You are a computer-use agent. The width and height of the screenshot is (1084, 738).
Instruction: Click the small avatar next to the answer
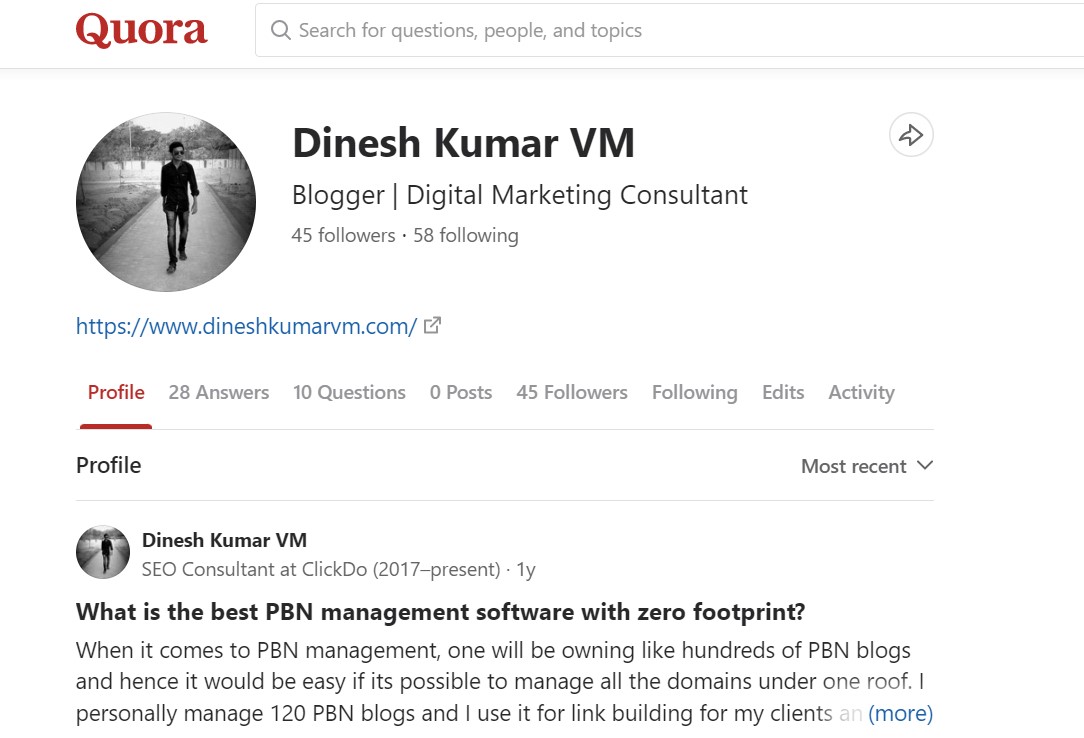point(103,551)
